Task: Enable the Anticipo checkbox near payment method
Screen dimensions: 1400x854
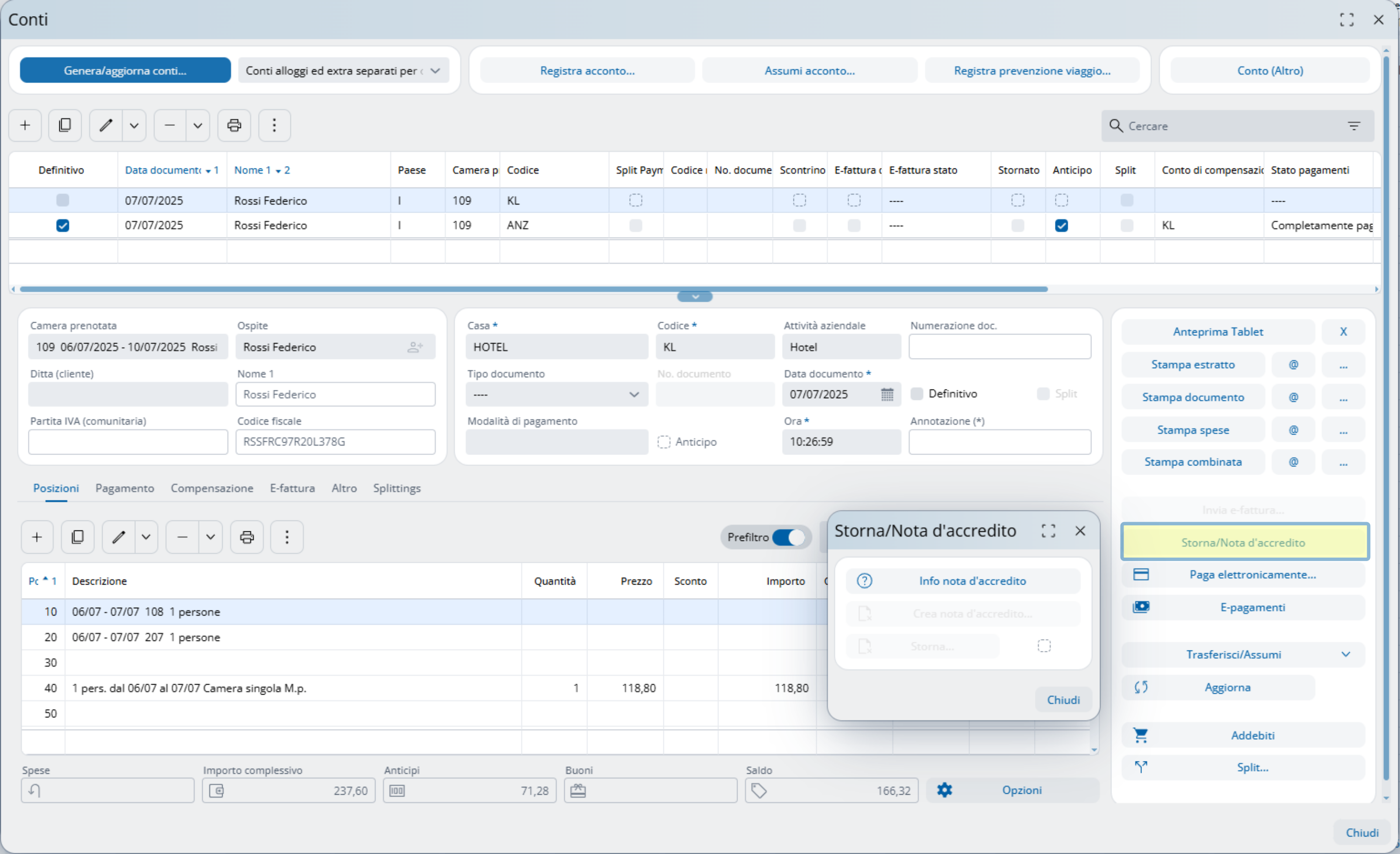Action: point(664,441)
